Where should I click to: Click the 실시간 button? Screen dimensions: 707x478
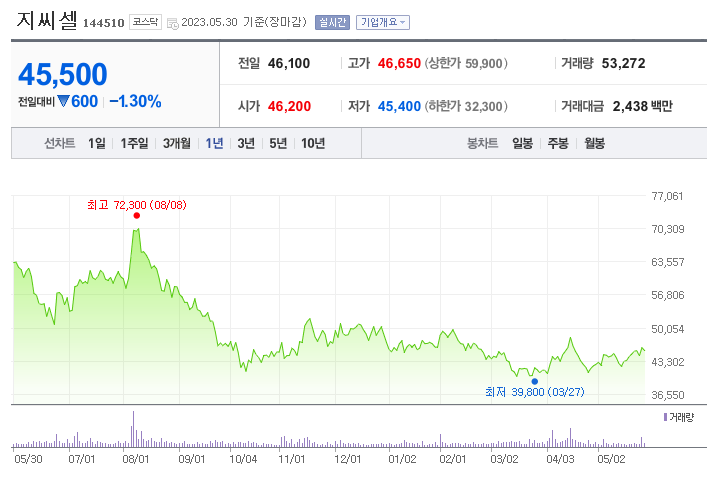click(x=332, y=22)
